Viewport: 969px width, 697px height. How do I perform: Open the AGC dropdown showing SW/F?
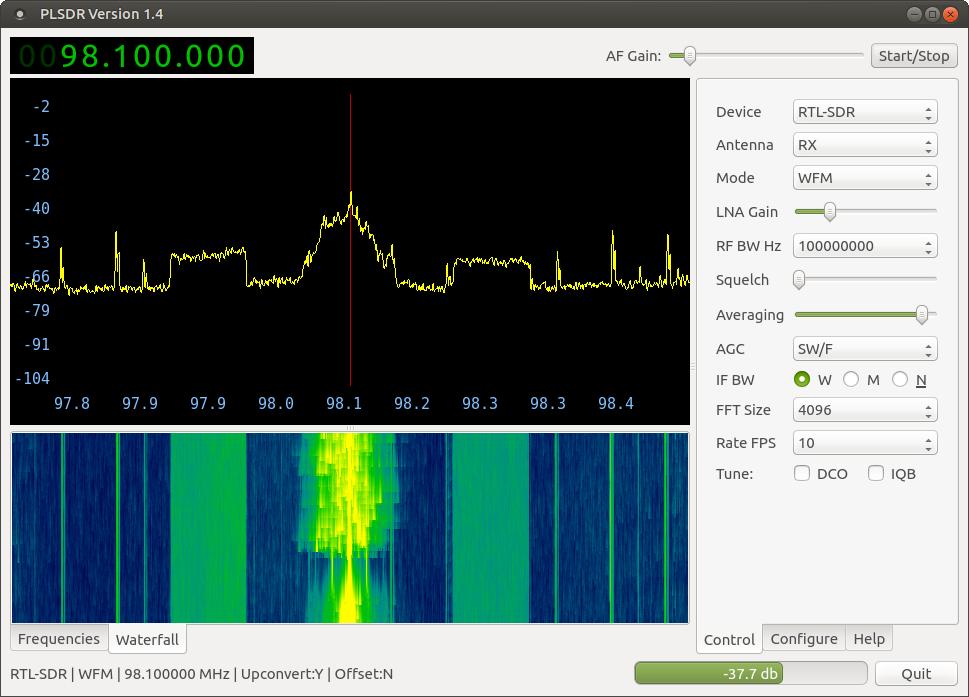click(864, 349)
